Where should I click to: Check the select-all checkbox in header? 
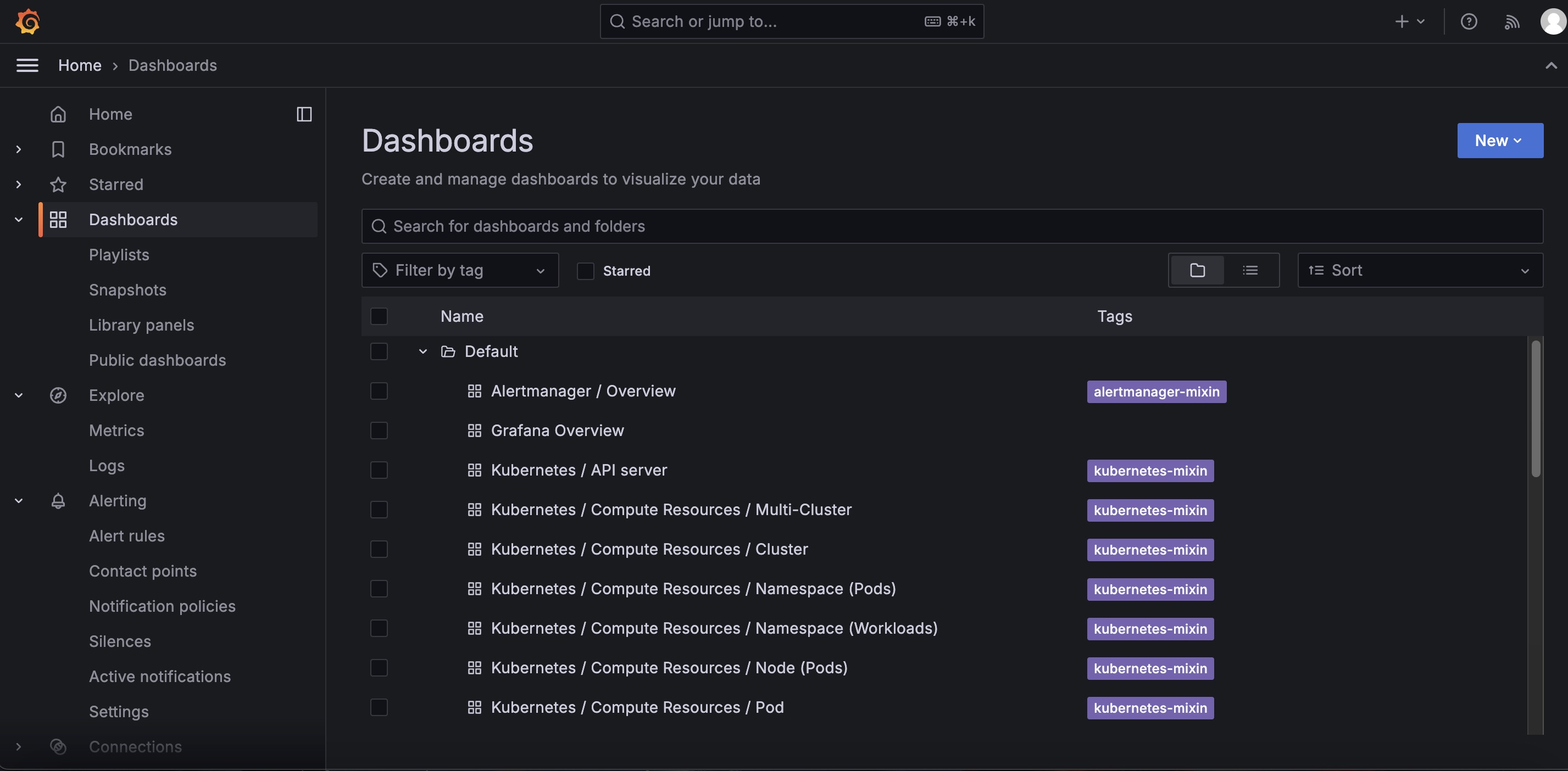(x=379, y=316)
